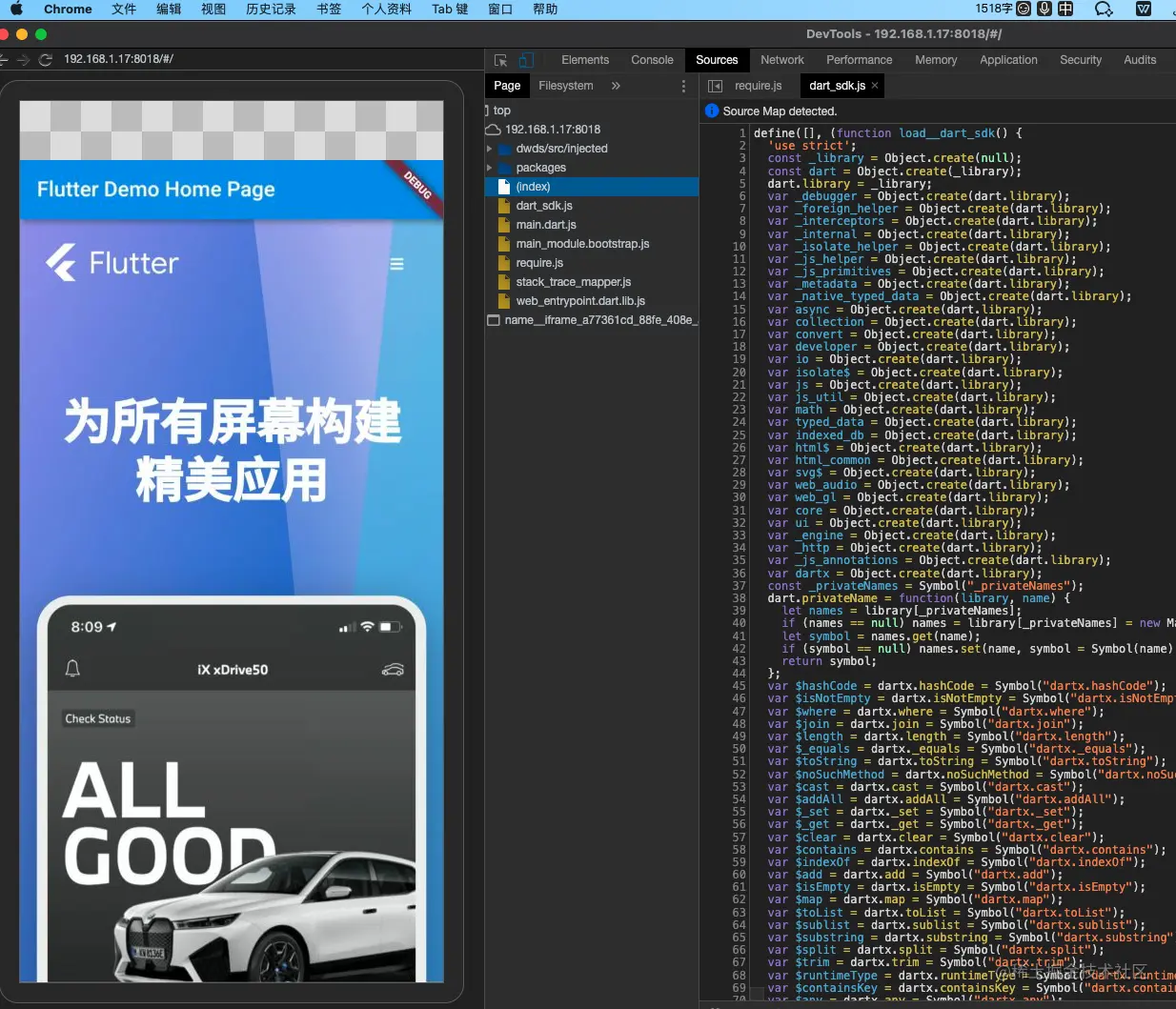Open the Audits tab
The width and height of the screenshot is (1176, 1009).
coord(1140,60)
